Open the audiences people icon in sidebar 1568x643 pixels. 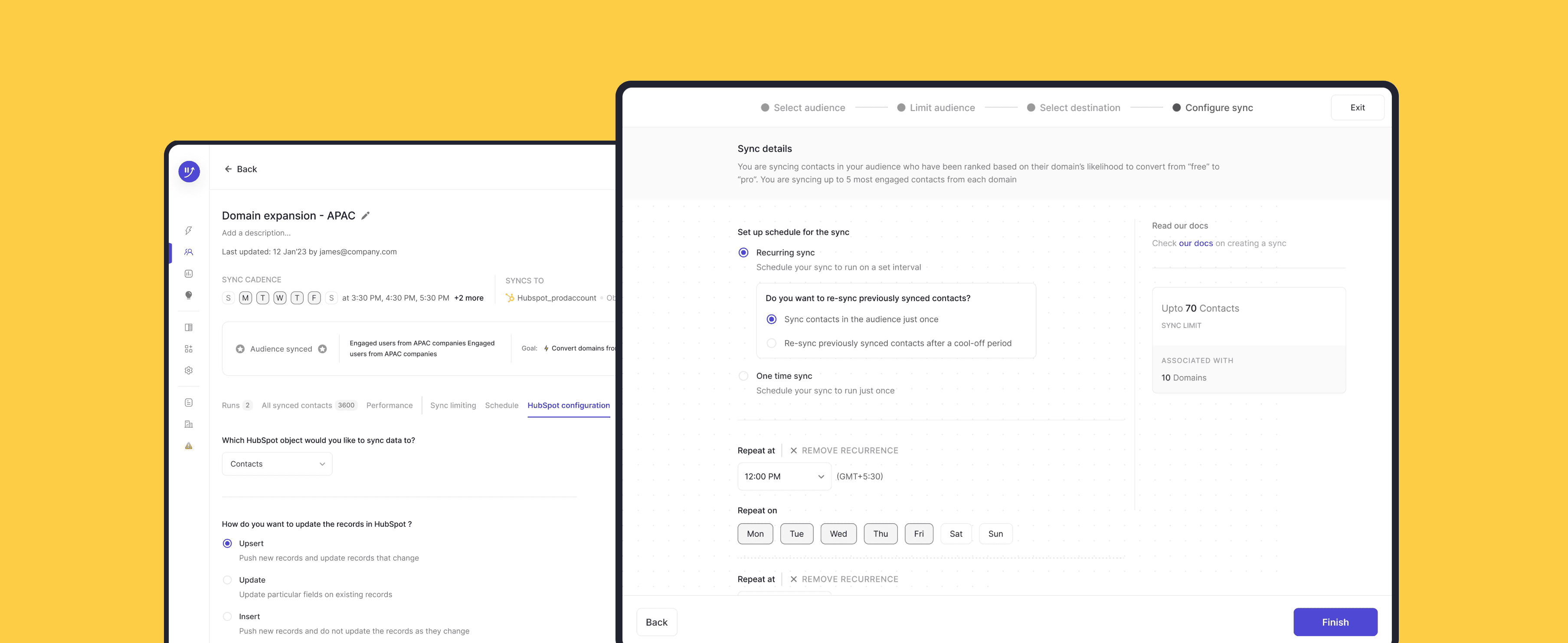point(189,252)
